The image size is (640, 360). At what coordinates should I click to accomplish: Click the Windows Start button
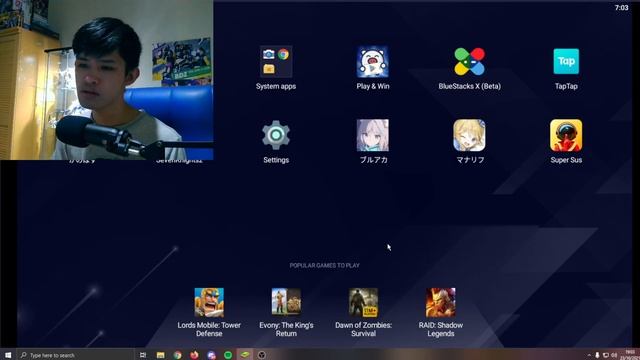coord(8,355)
